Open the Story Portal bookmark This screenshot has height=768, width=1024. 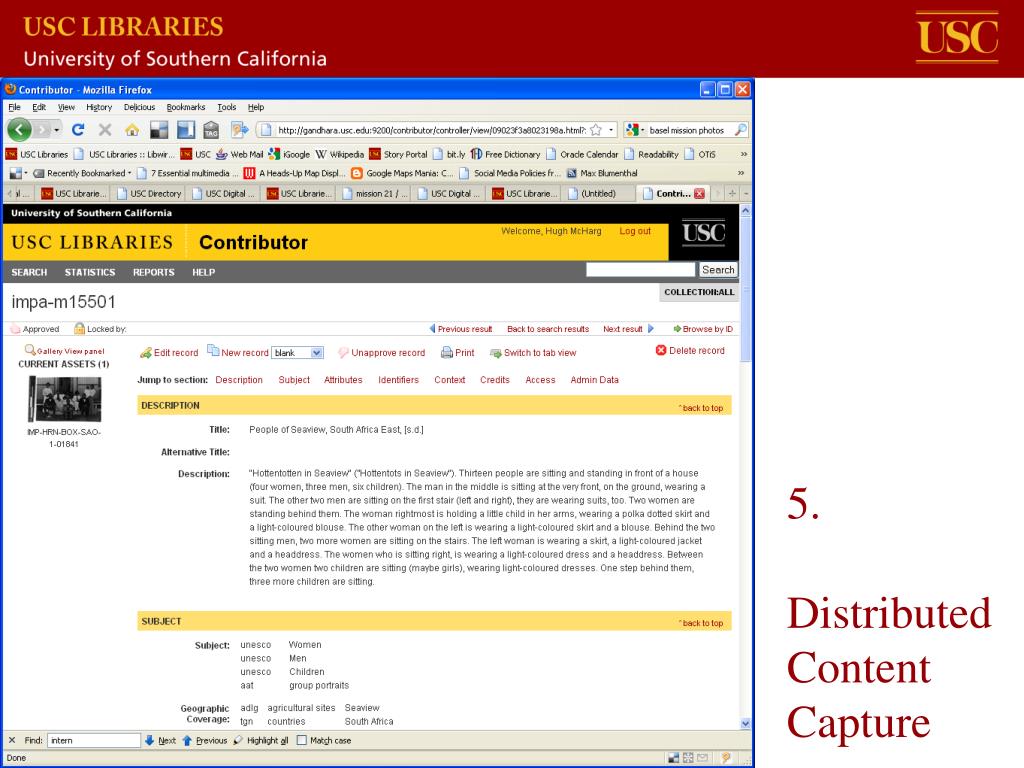click(x=398, y=154)
